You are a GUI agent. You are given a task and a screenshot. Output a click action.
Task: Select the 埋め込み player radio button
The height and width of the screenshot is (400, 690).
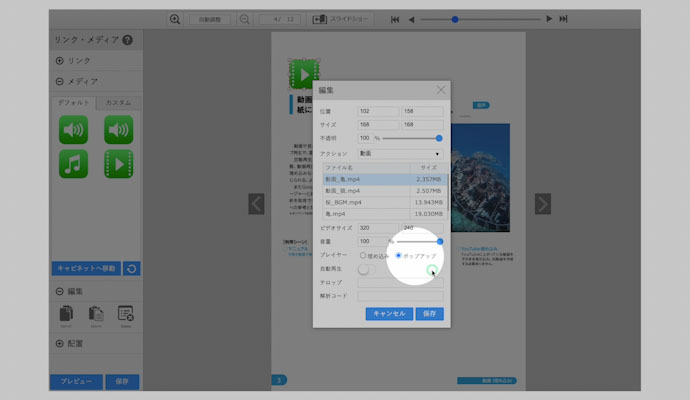click(x=363, y=256)
